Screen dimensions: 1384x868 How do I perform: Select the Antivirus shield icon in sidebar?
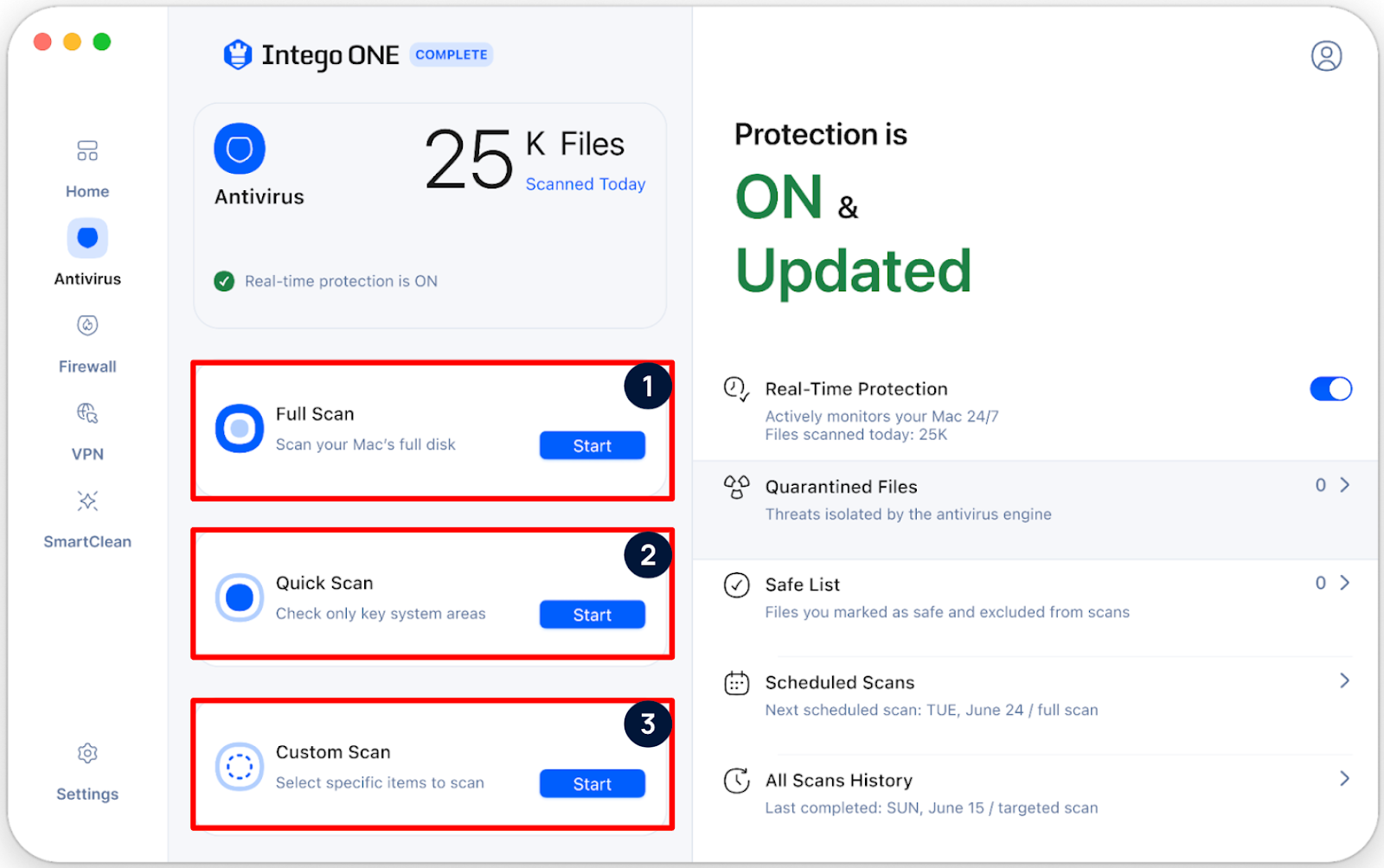(x=87, y=238)
